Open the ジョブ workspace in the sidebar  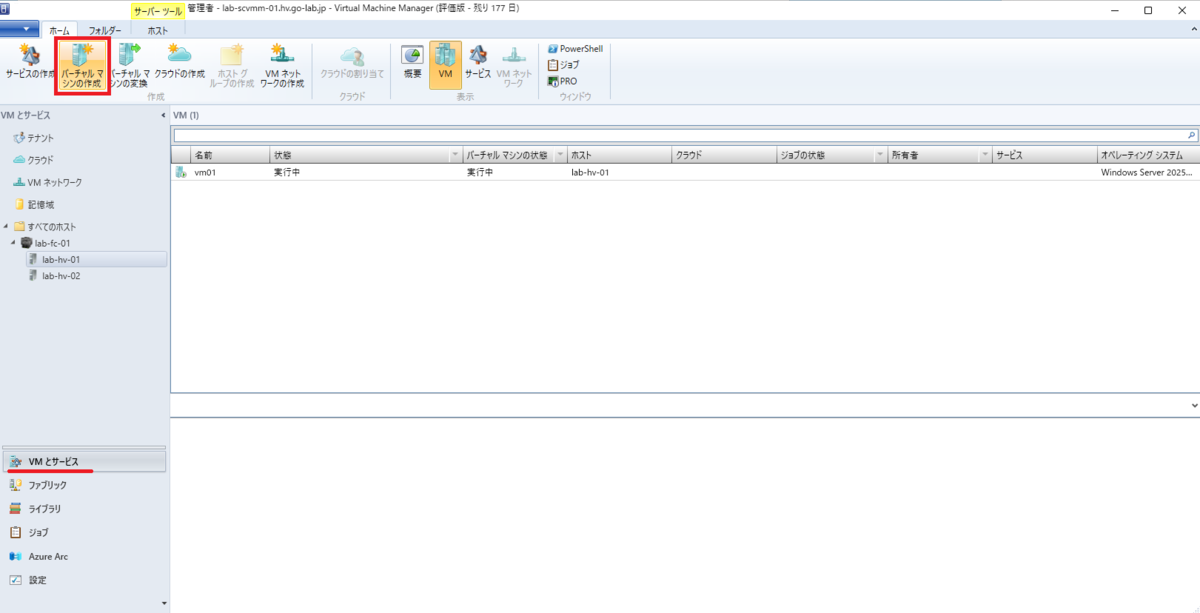[84, 532]
